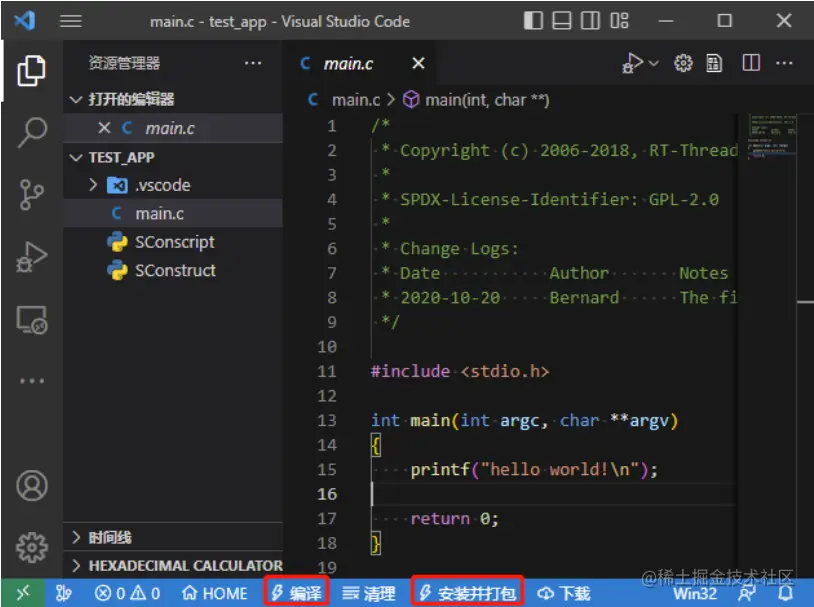Close the main.c editor tab
The image size is (814, 607).
click(418, 63)
